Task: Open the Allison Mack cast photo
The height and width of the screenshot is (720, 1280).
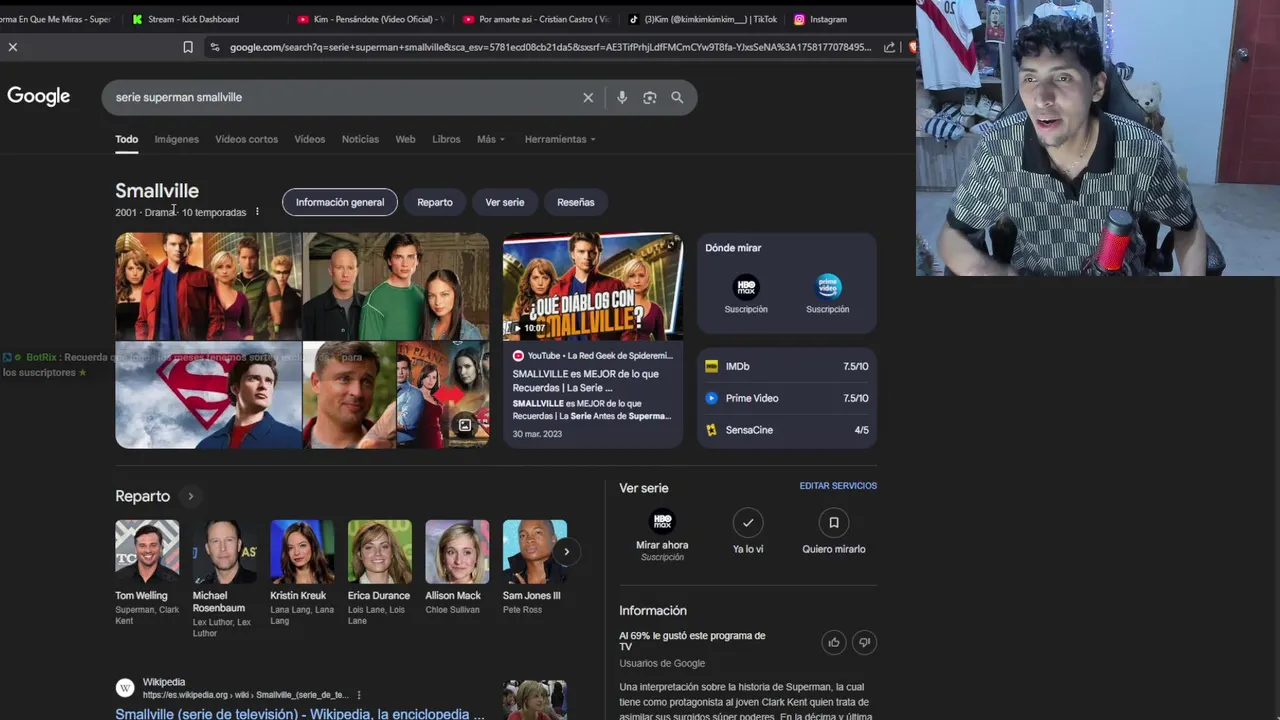Action: click(x=457, y=552)
